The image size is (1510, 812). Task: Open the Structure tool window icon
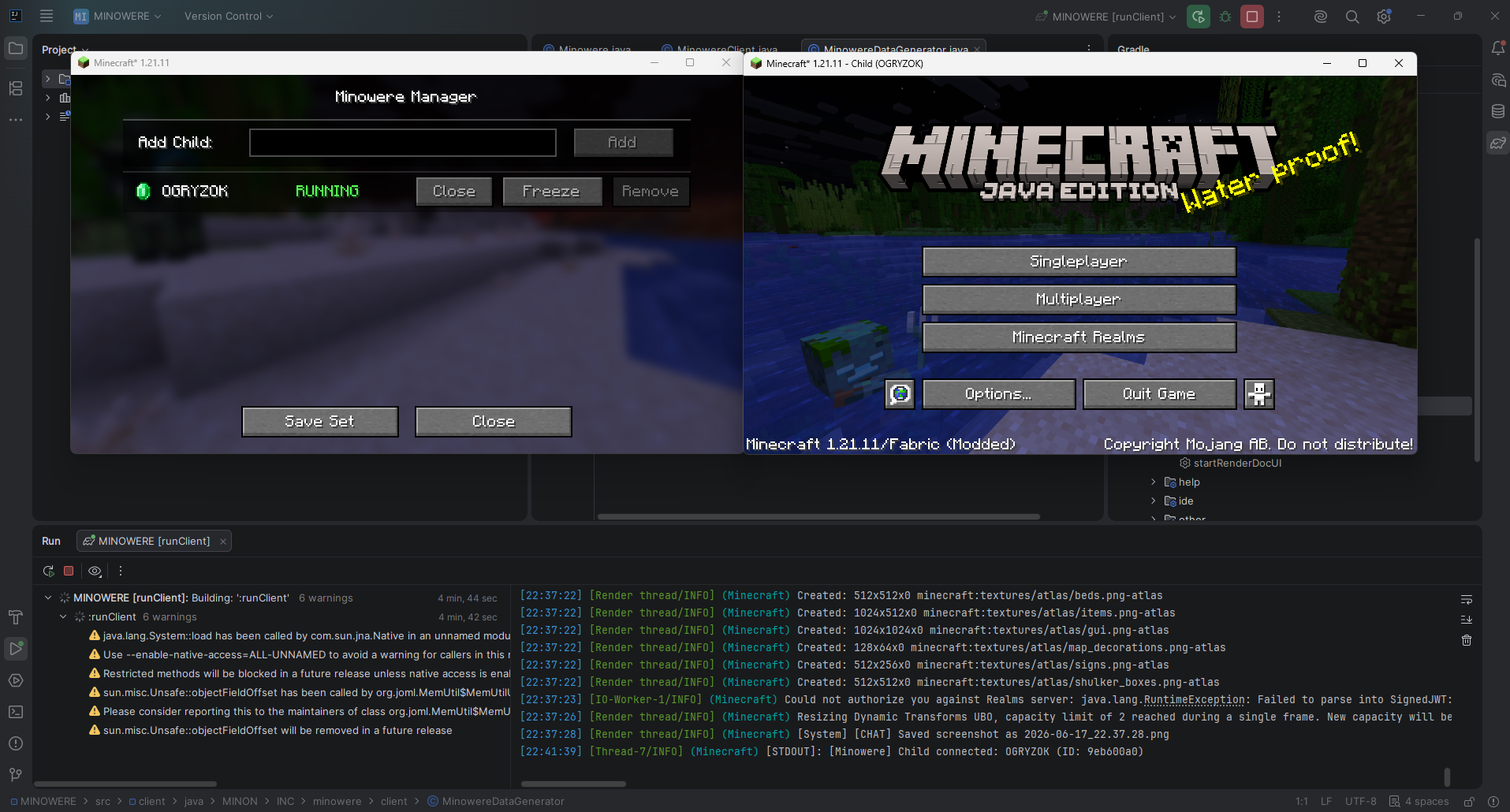point(16,88)
